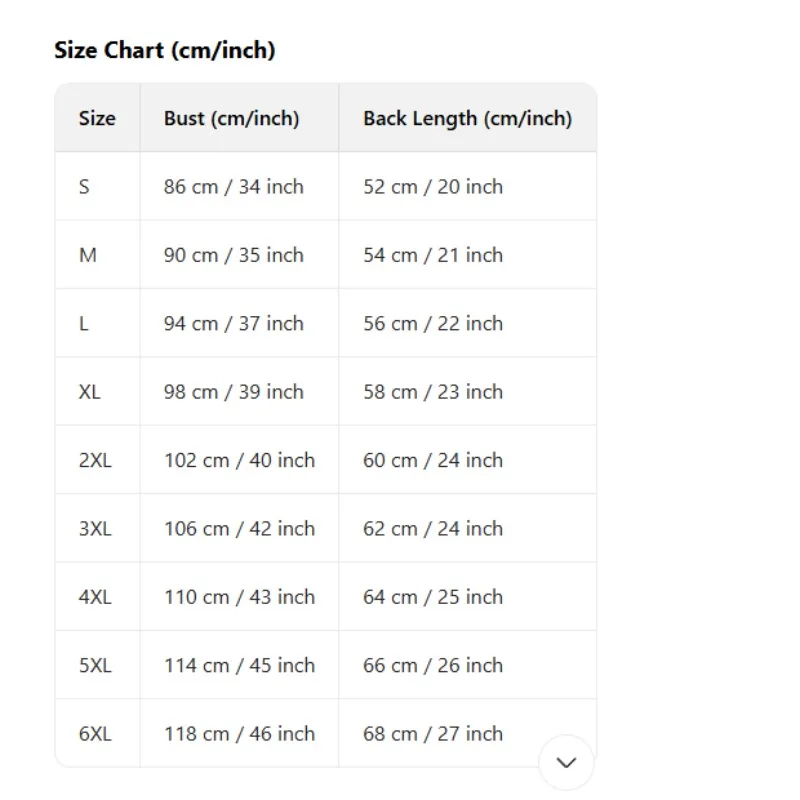The height and width of the screenshot is (800, 800).
Task: Click the 86 cm / 34 inch bust value
Action: pyautogui.click(x=233, y=187)
